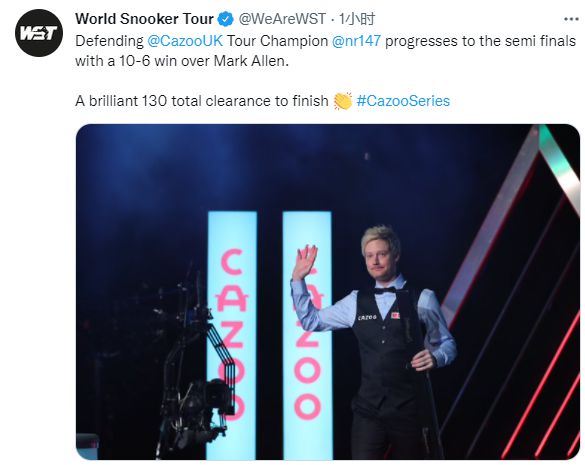Click the CAZOO logo on the waistcoat
Screen dimensions: 585x465
tap(367, 318)
